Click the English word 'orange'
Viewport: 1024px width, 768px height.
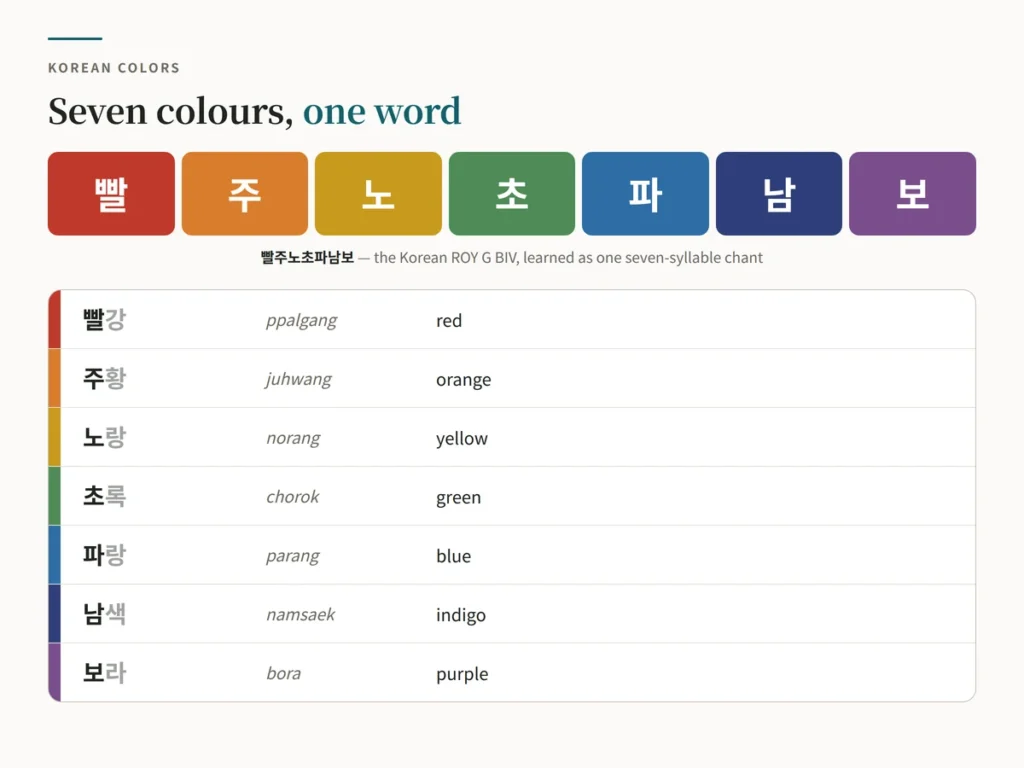click(x=464, y=380)
